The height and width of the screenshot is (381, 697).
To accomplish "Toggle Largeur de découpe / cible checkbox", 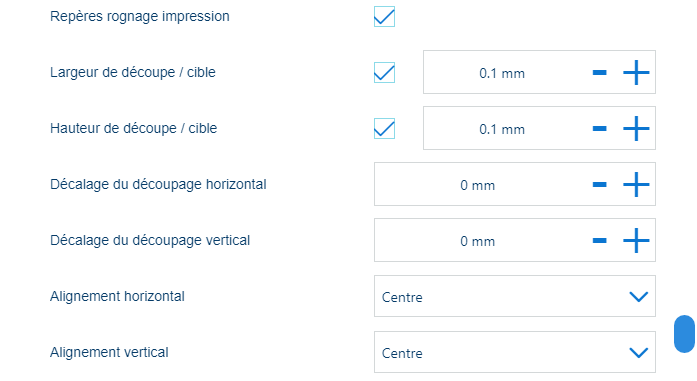I will click(385, 72).
